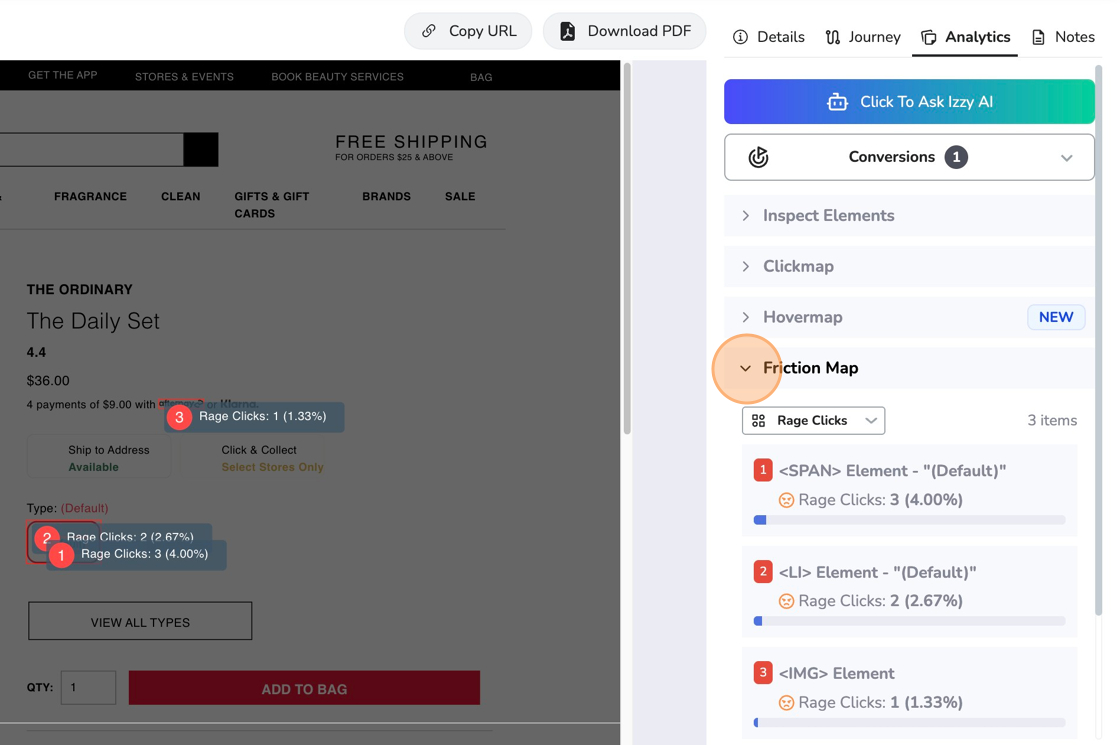Select the IMG Element item
This screenshot has height=745, width=1120.
(x=909, y=693)
